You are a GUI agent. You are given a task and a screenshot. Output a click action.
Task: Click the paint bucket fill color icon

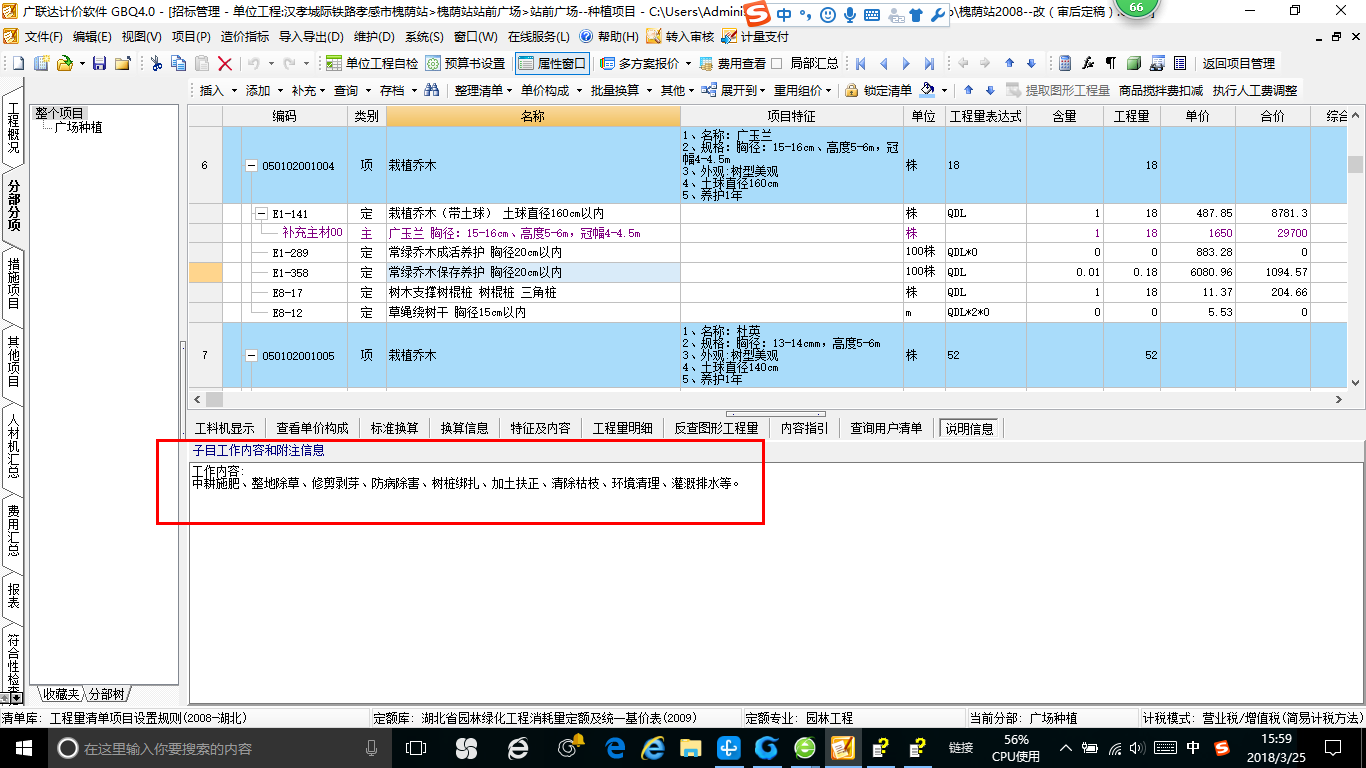[x=927, y=90]
